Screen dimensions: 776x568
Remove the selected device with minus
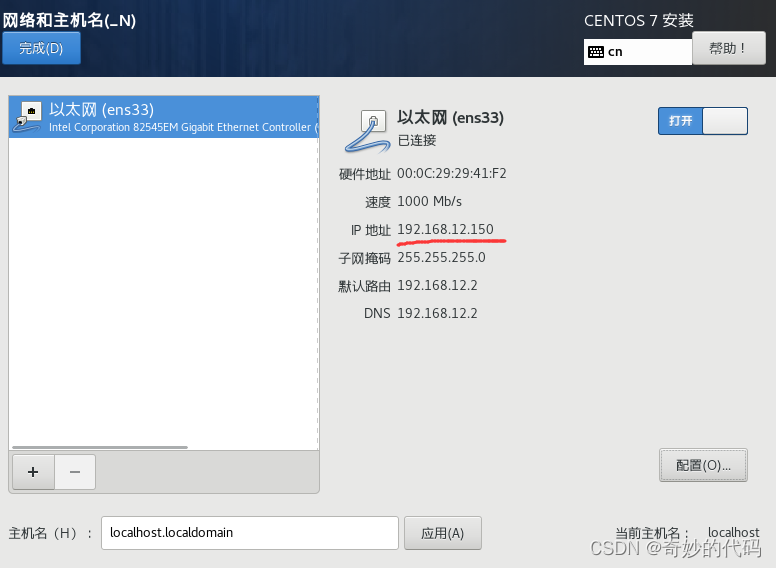[x=75, y=472]
